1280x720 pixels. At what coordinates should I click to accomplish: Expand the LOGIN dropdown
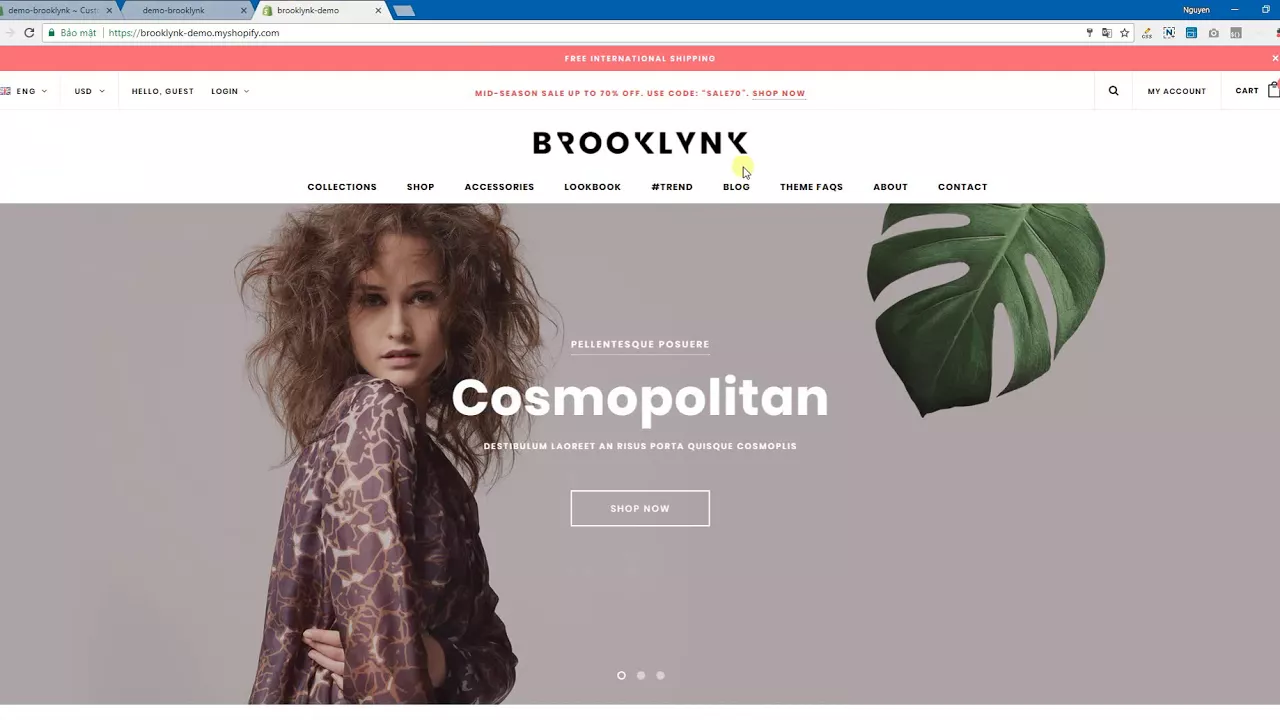point(230,91)
